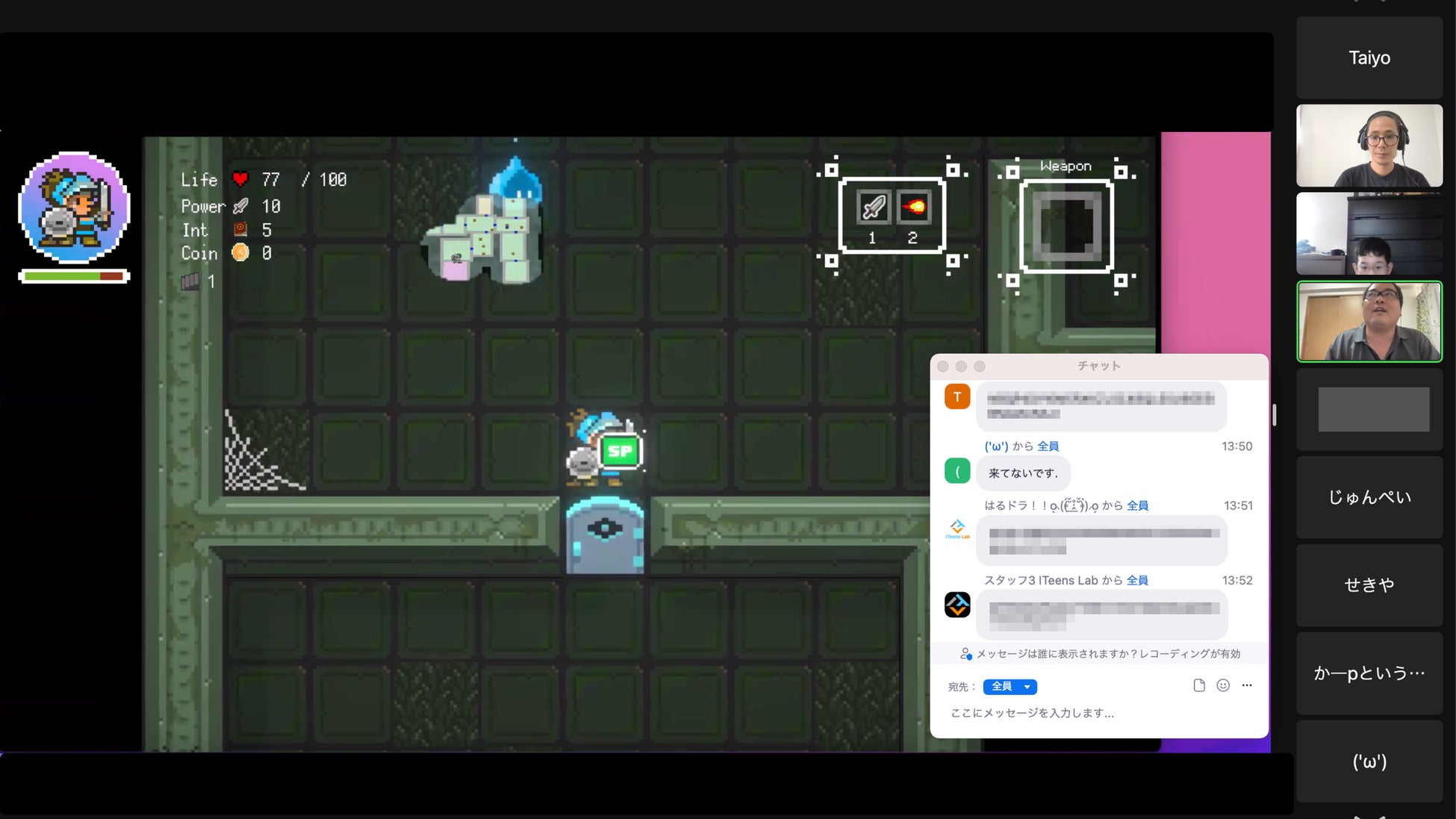Image resolution: width=1456 pixels, height=819 pixels.
Task: Open the chat more options ellipsis
Action: click(1247, 685)
